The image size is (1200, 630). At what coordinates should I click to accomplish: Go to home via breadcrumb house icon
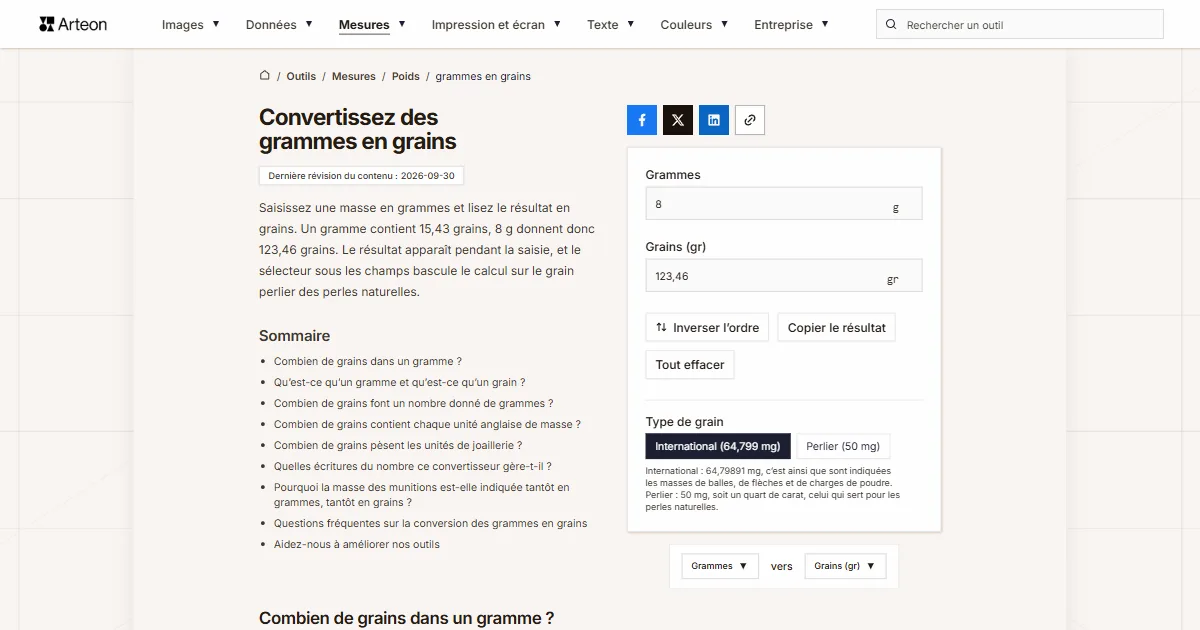pos(265,76)
